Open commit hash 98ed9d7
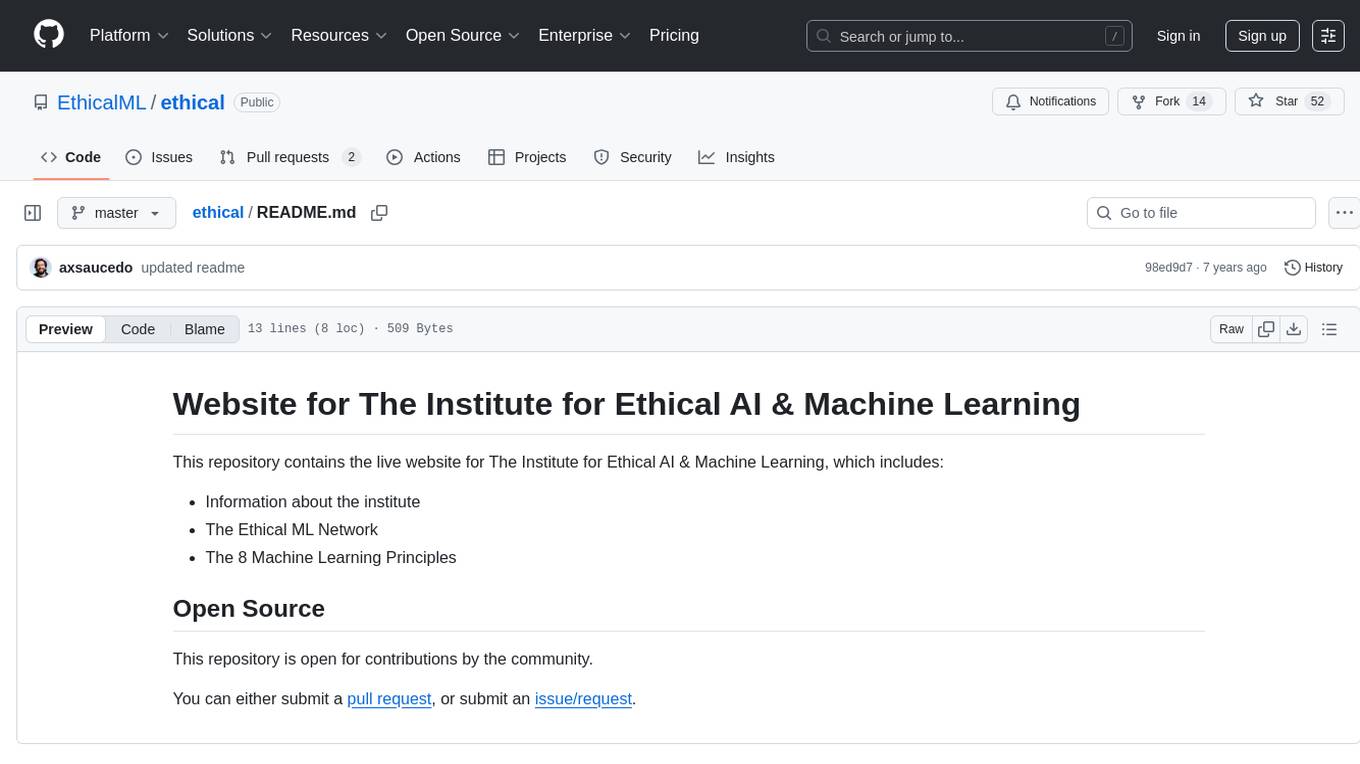 tap(1168, 267)
